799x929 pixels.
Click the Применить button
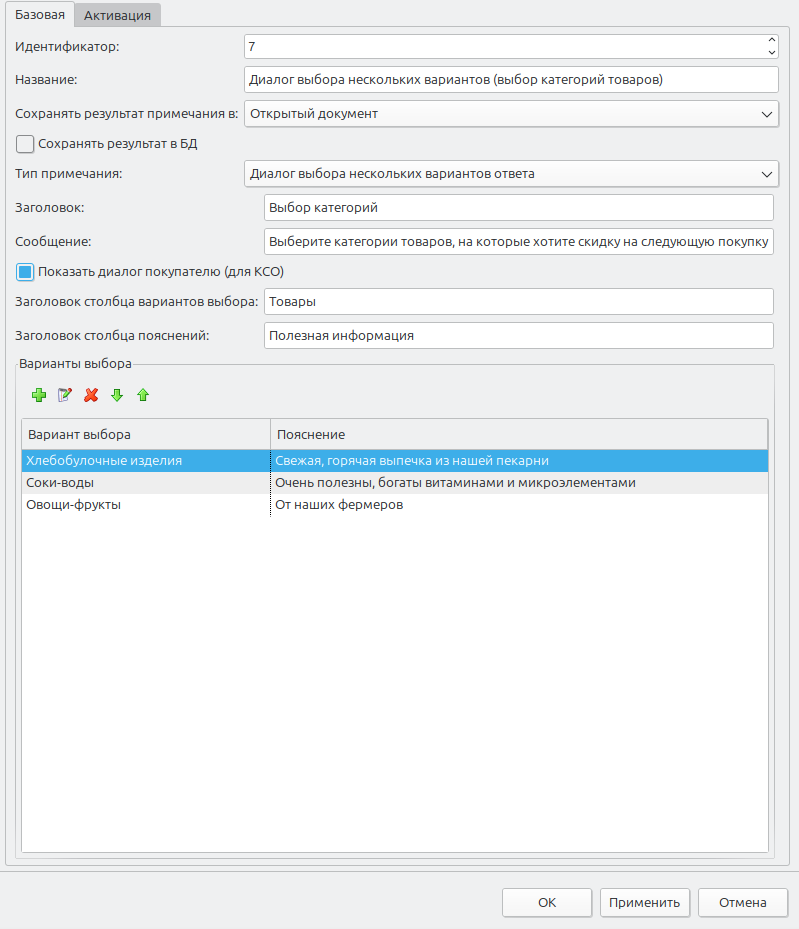coord(645,903)
